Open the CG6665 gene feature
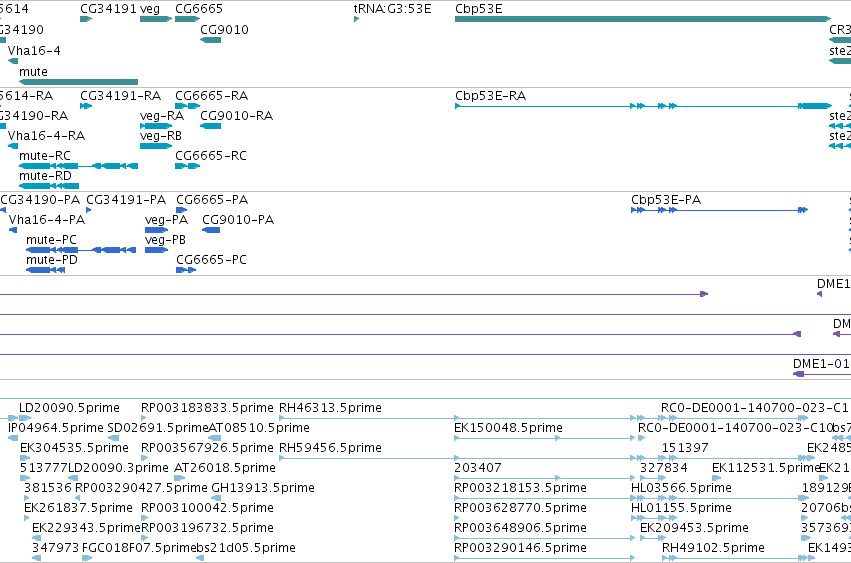Viewport: 851px width, 563px height. 188,19
